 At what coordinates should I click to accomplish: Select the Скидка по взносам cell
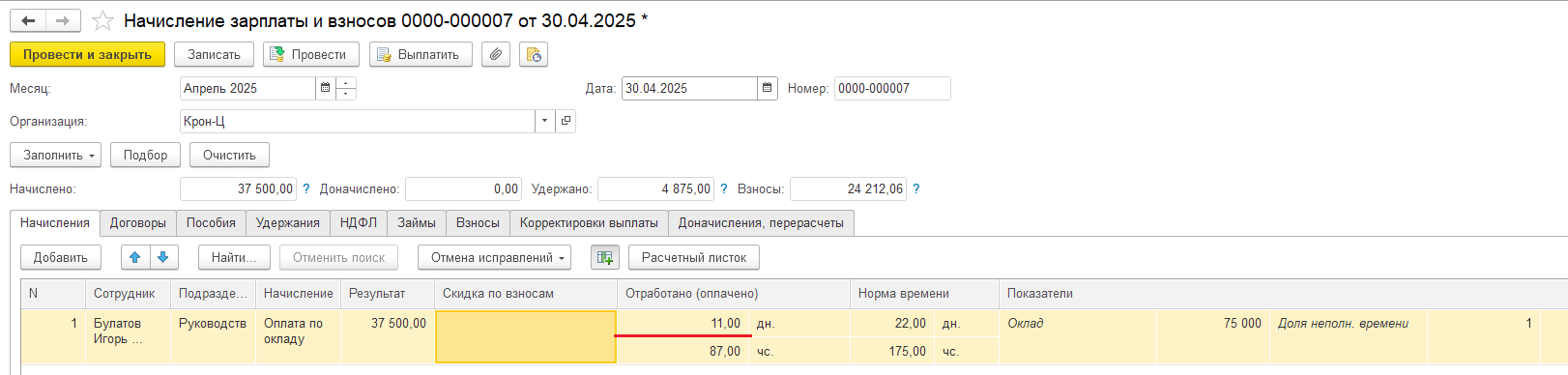[x=526, y=336]
